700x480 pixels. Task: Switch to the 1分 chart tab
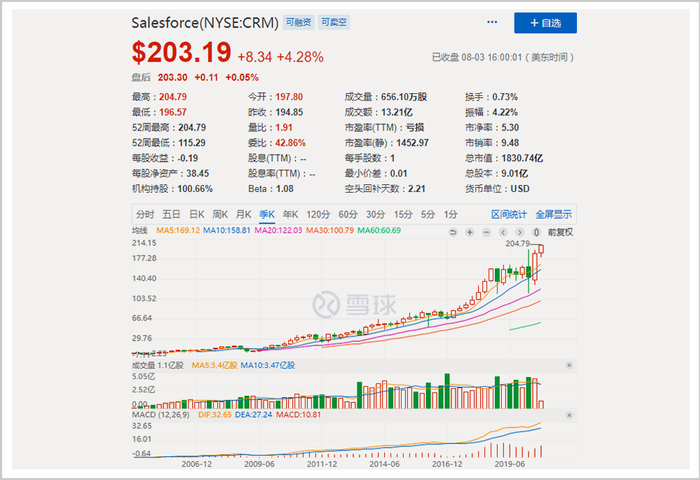tap(450, 215)
